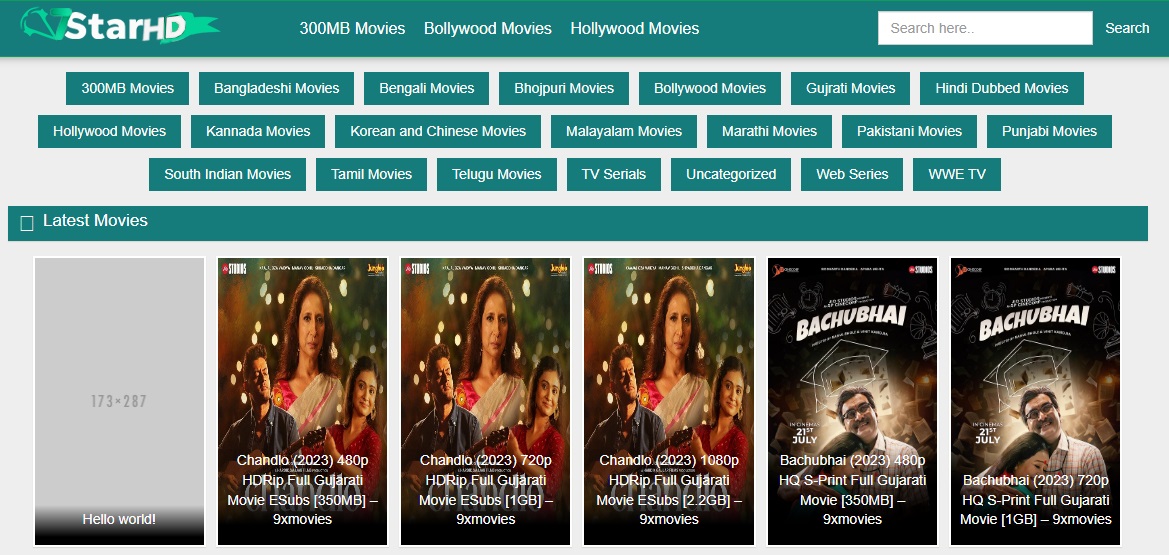The width and height of the screenshot is (1169, 555).
Task: Open the Hello world! placeholder post
Action: point(119,401)
